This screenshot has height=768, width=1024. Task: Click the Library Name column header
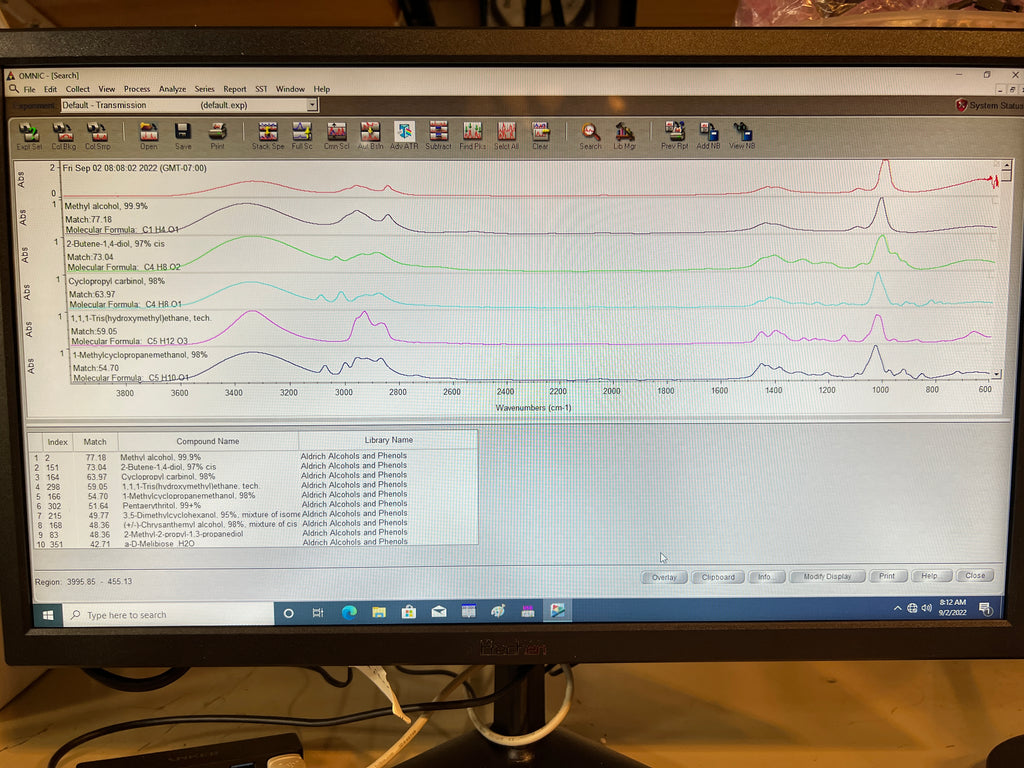point(389,441)
